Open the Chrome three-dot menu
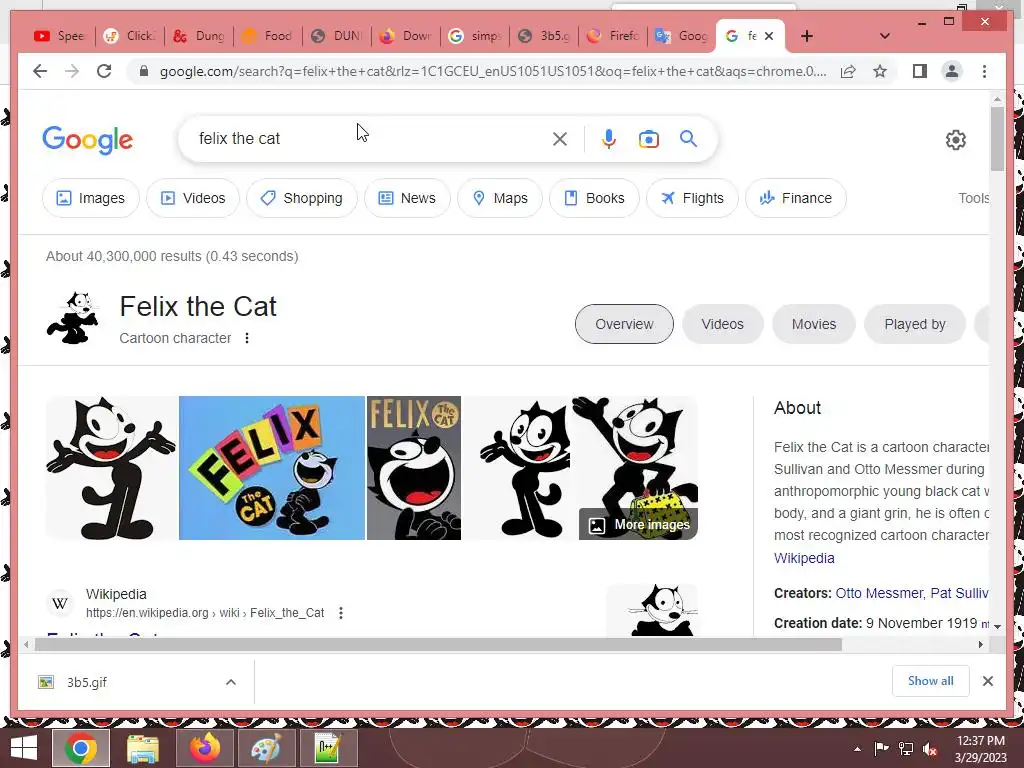The height and width of the screenshot is (768, 1024). 984,71
